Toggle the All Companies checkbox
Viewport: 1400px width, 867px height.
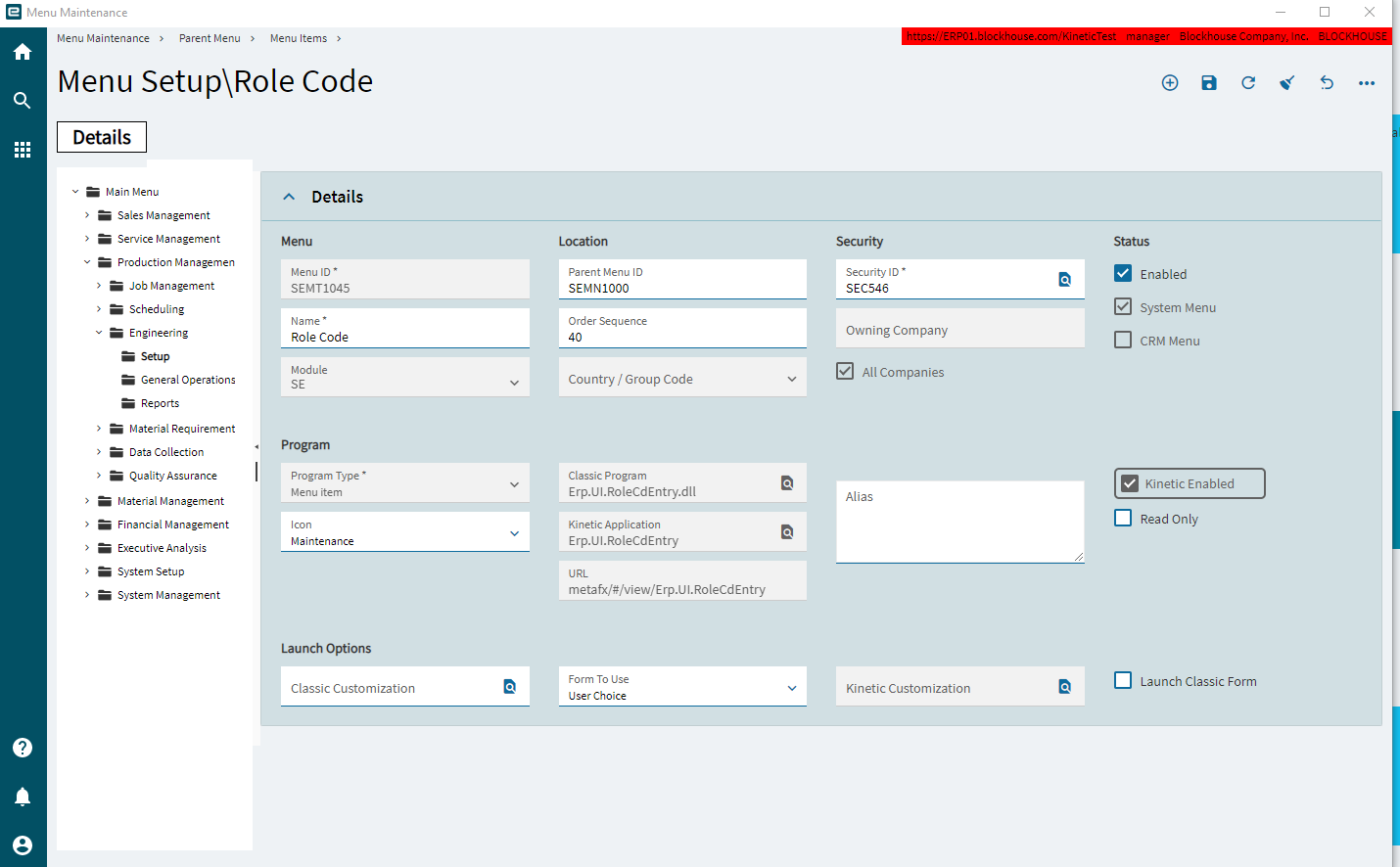click(x=845, y=372)
